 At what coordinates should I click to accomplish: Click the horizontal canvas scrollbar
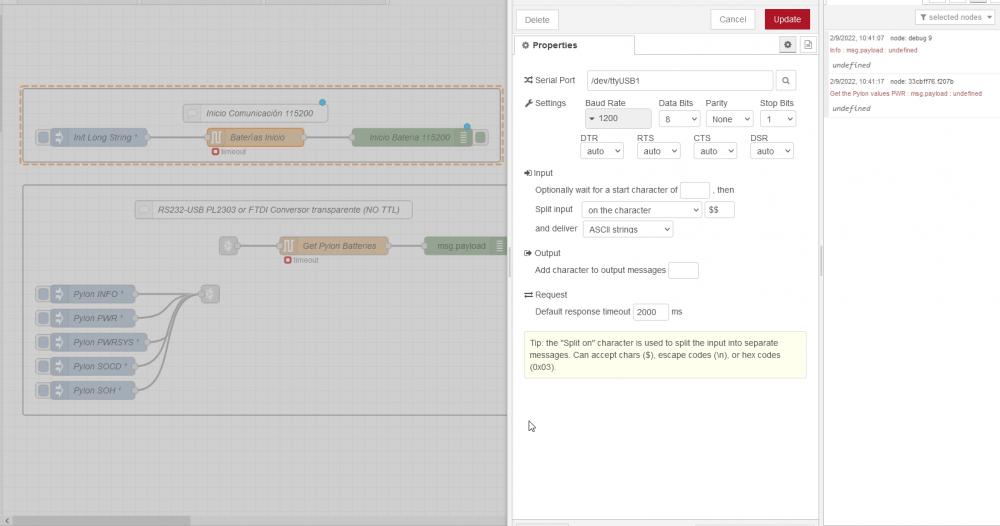[101, 521]
